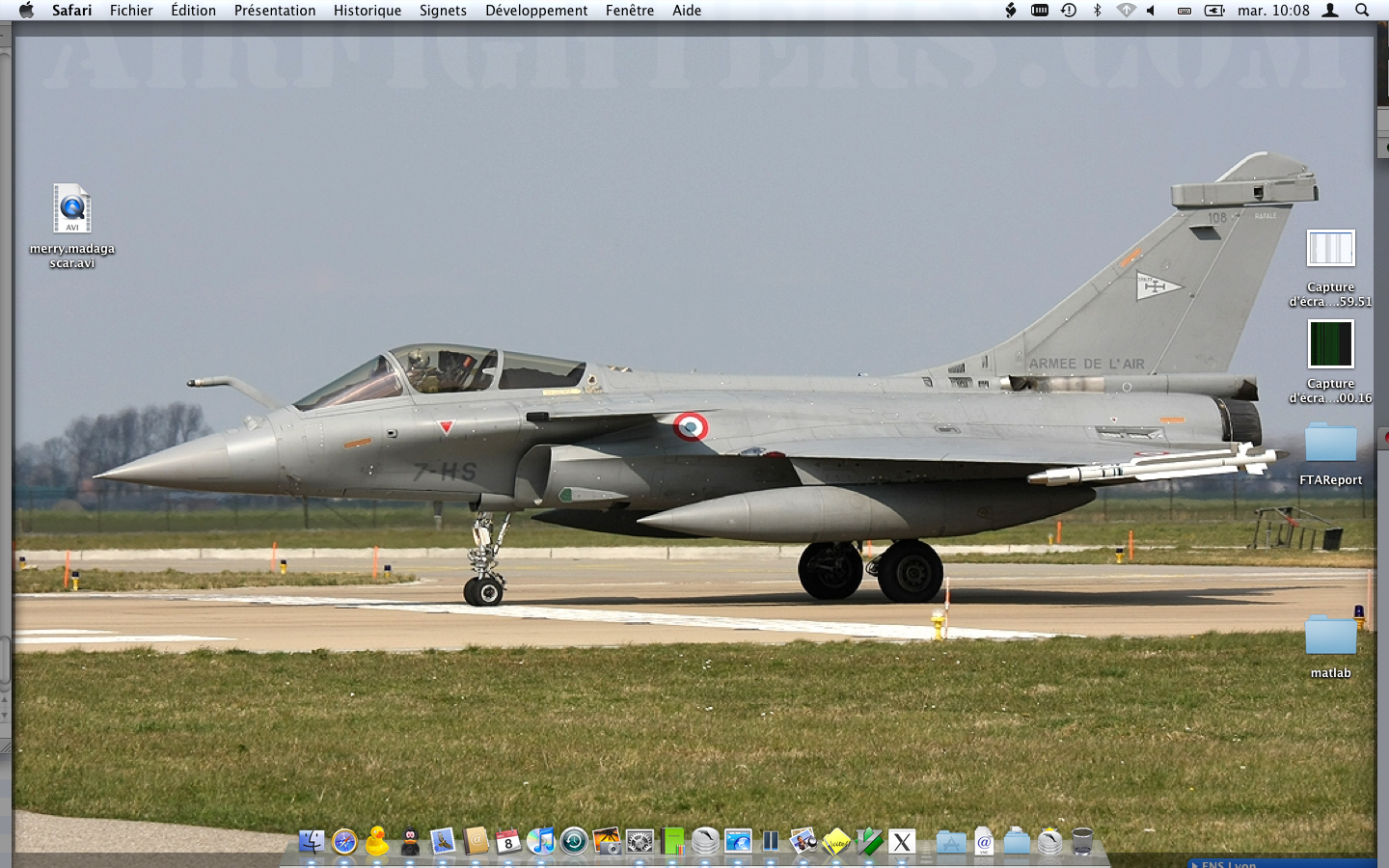1389x868 pixels.
Task: Open the Historique menu
Action: pos(367,11)
